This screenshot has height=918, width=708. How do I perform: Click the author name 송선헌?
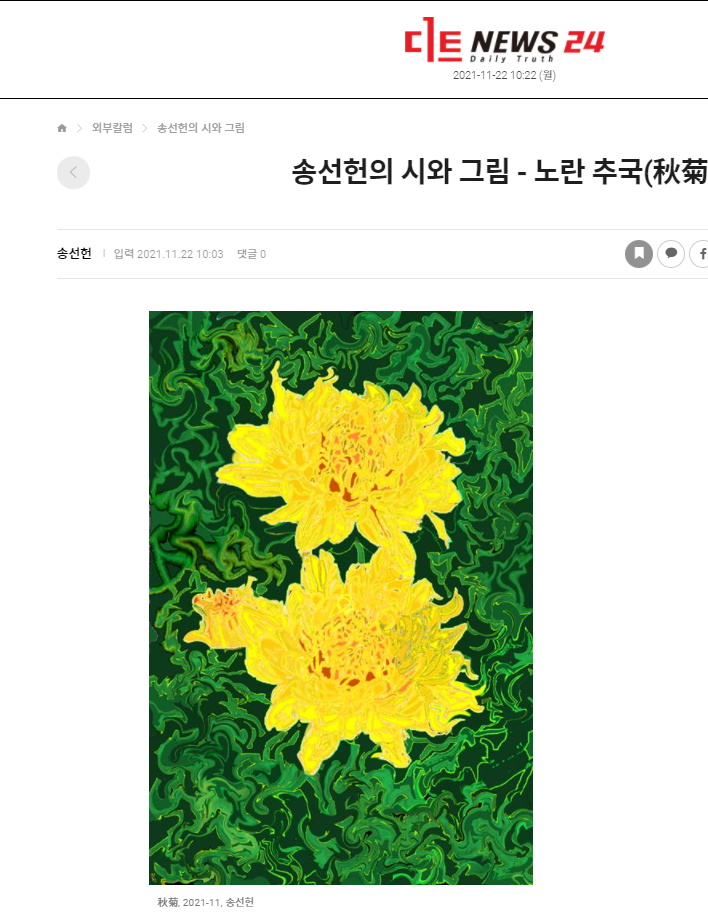[74, 254]
